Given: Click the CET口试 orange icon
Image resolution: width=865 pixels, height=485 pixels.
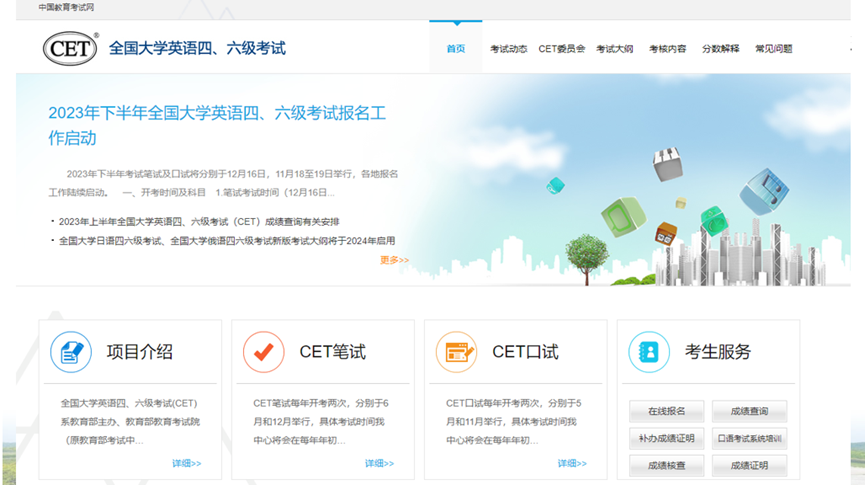Looking at the screenshot, I should [456, 352].
